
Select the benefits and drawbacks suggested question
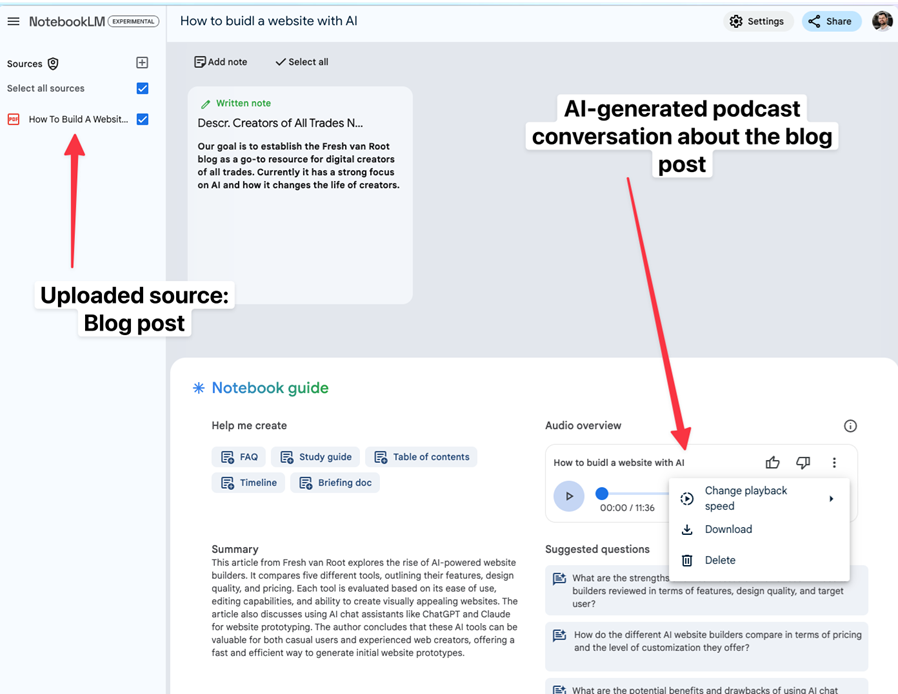tap(707, 687)
